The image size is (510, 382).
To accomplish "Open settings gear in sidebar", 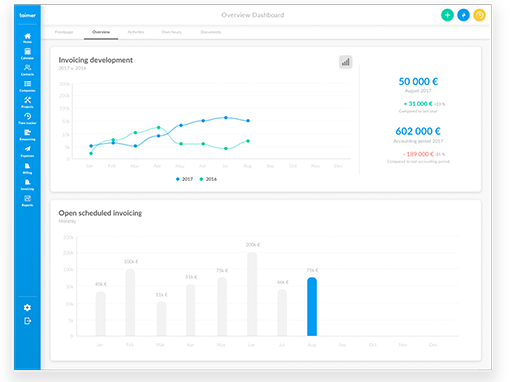I will click(x=27, y=307).
